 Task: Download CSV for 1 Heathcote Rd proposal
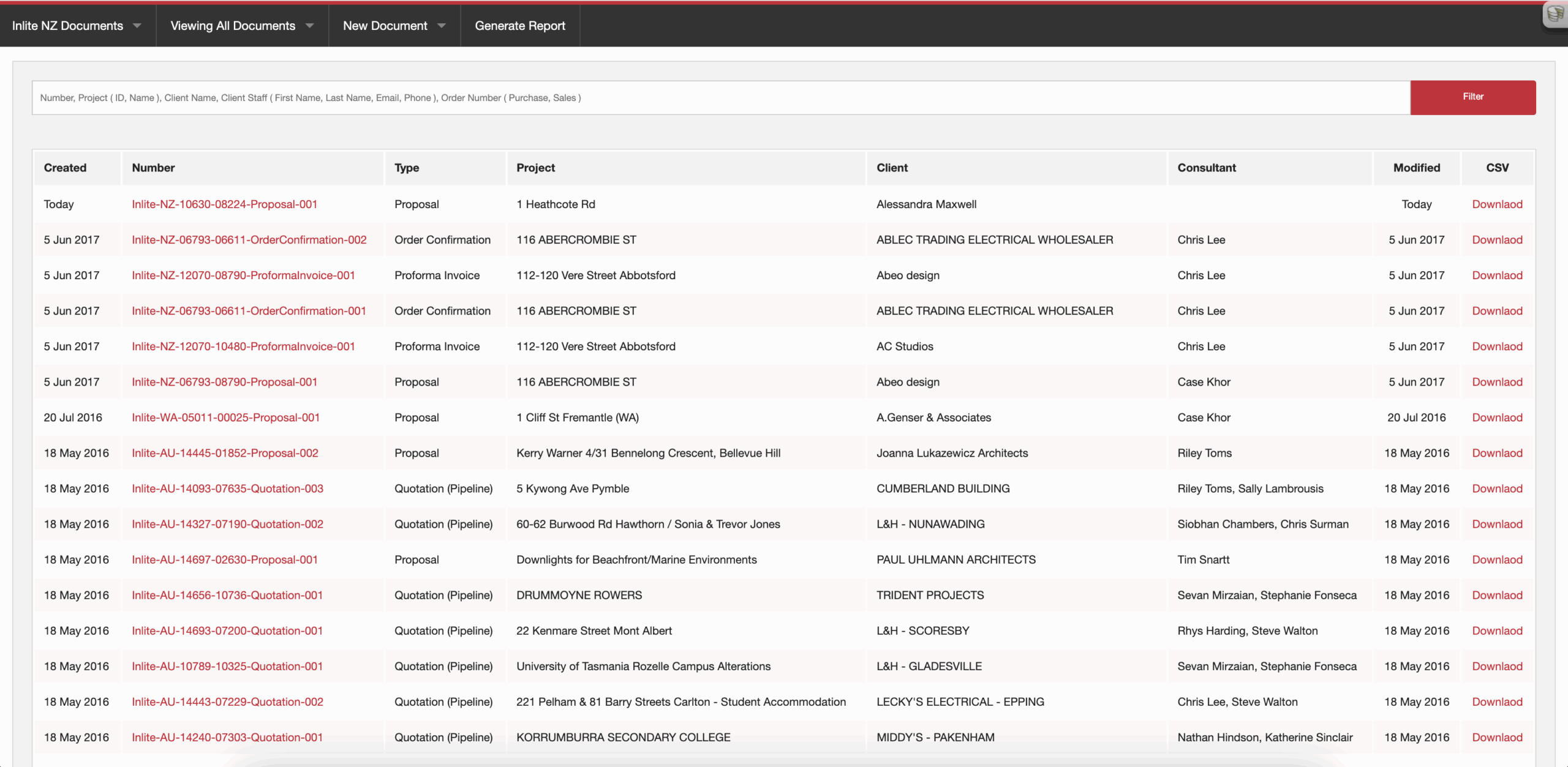(1497, 204)
